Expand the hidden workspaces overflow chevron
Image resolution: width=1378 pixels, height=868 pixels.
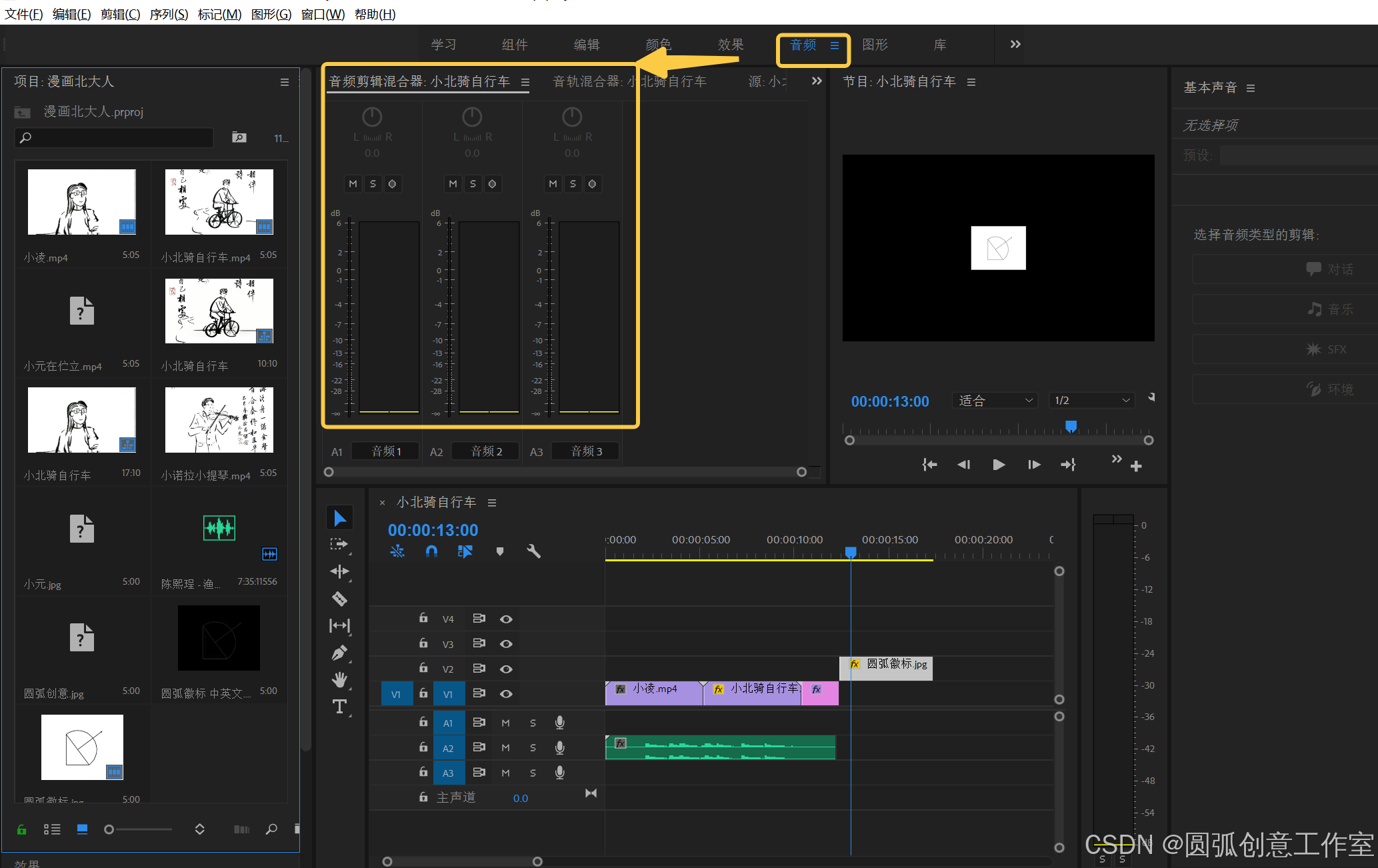point(1015,45)
